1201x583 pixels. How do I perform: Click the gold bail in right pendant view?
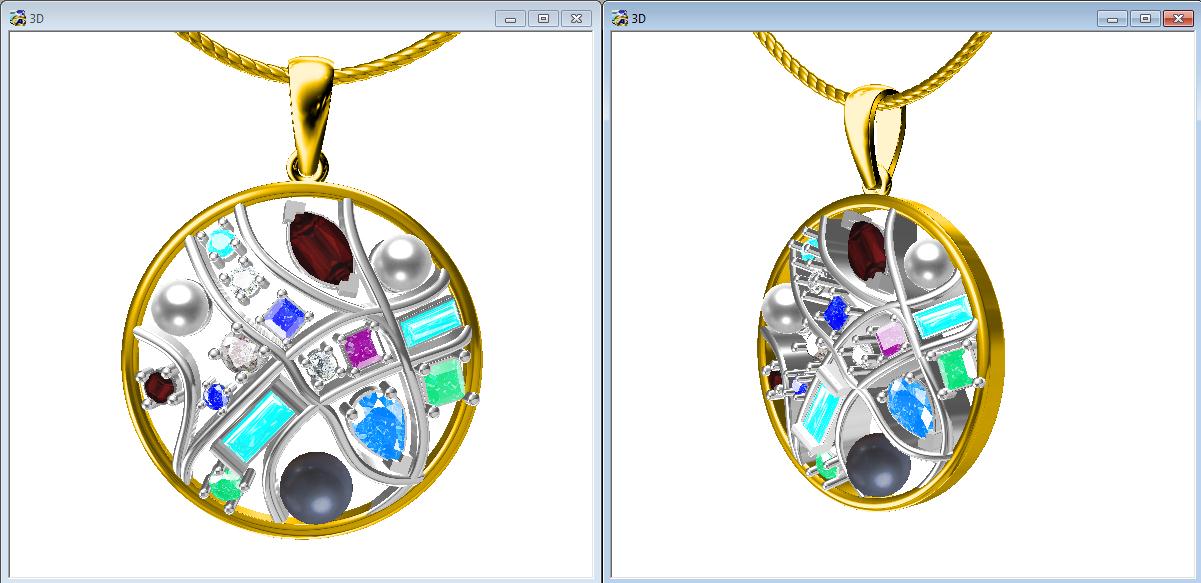tap(877, 138)
